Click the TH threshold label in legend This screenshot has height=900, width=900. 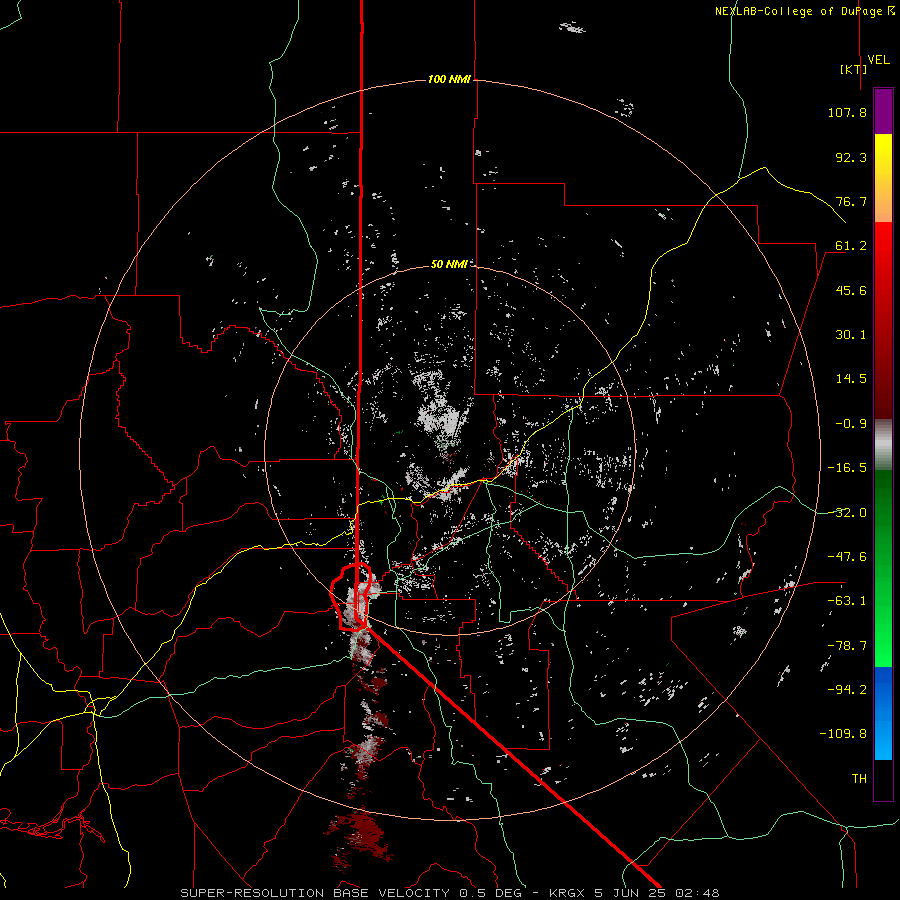click(x=859, y=779)
